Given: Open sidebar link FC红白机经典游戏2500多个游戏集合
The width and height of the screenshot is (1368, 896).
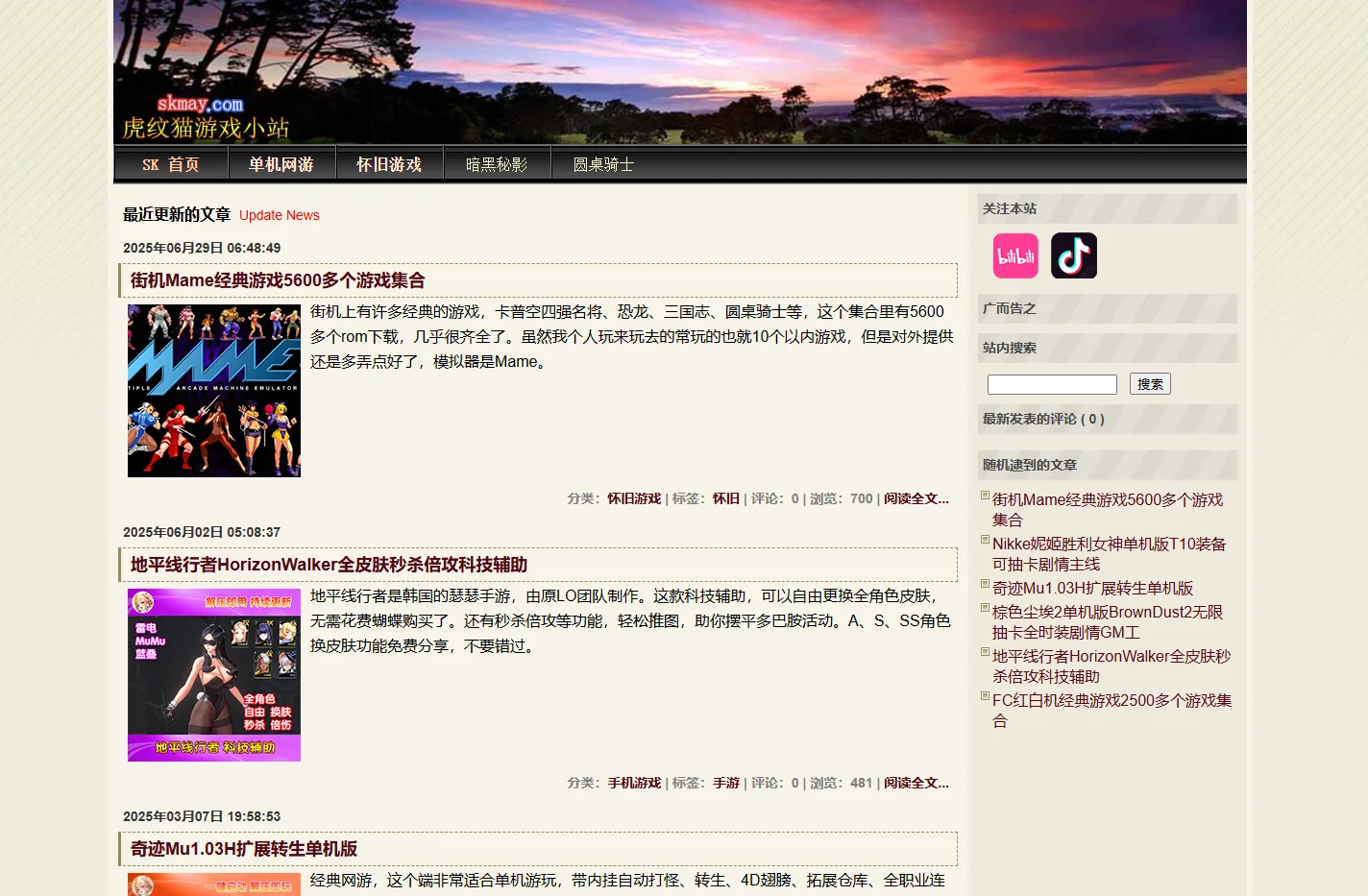Looking at the screenshot, I should pyautogui.click(x=1111, y=711).
